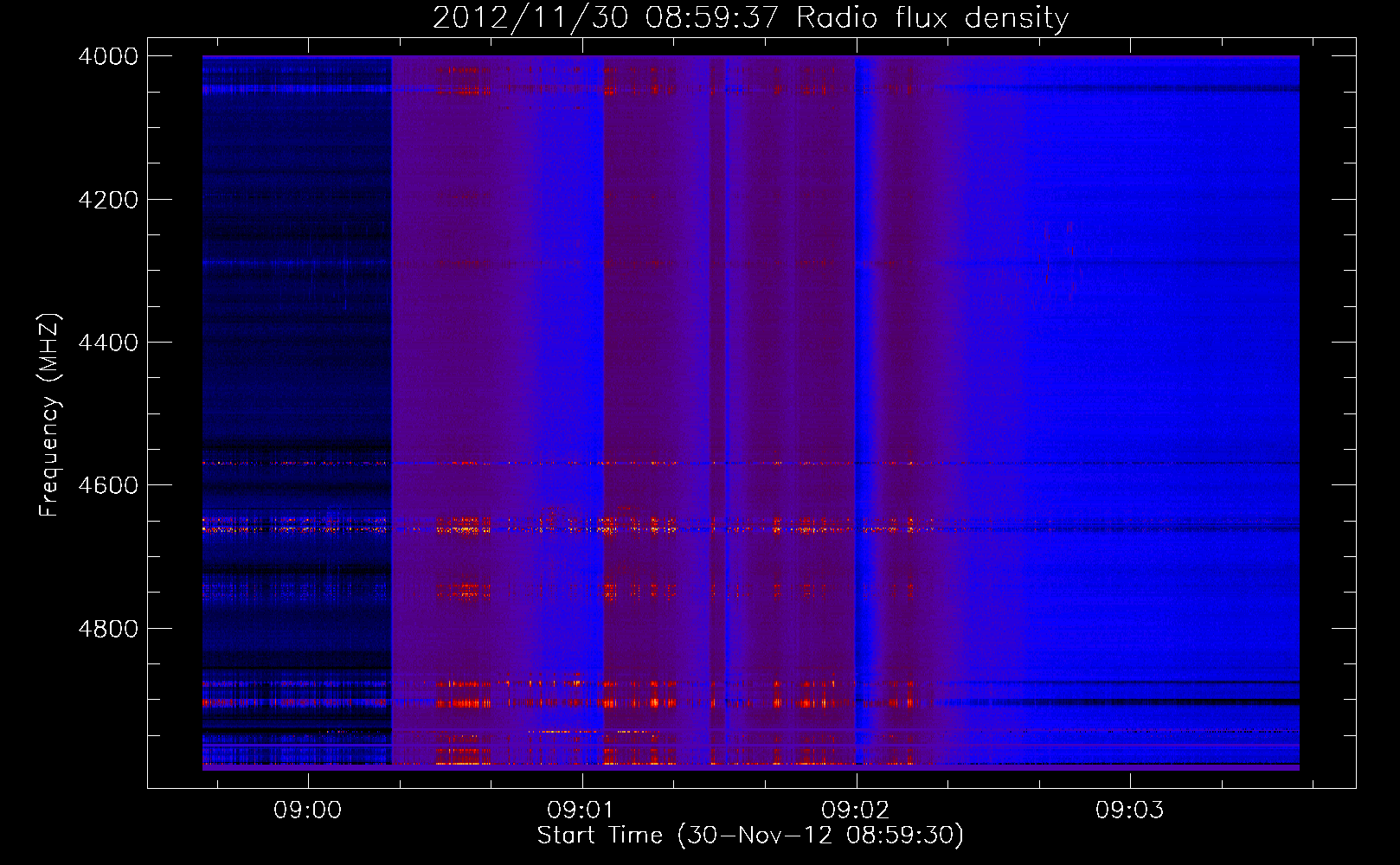Click the 4600 frequency tick label
Viewport: 1400px width, 865px height.
[x=108, y=485]
